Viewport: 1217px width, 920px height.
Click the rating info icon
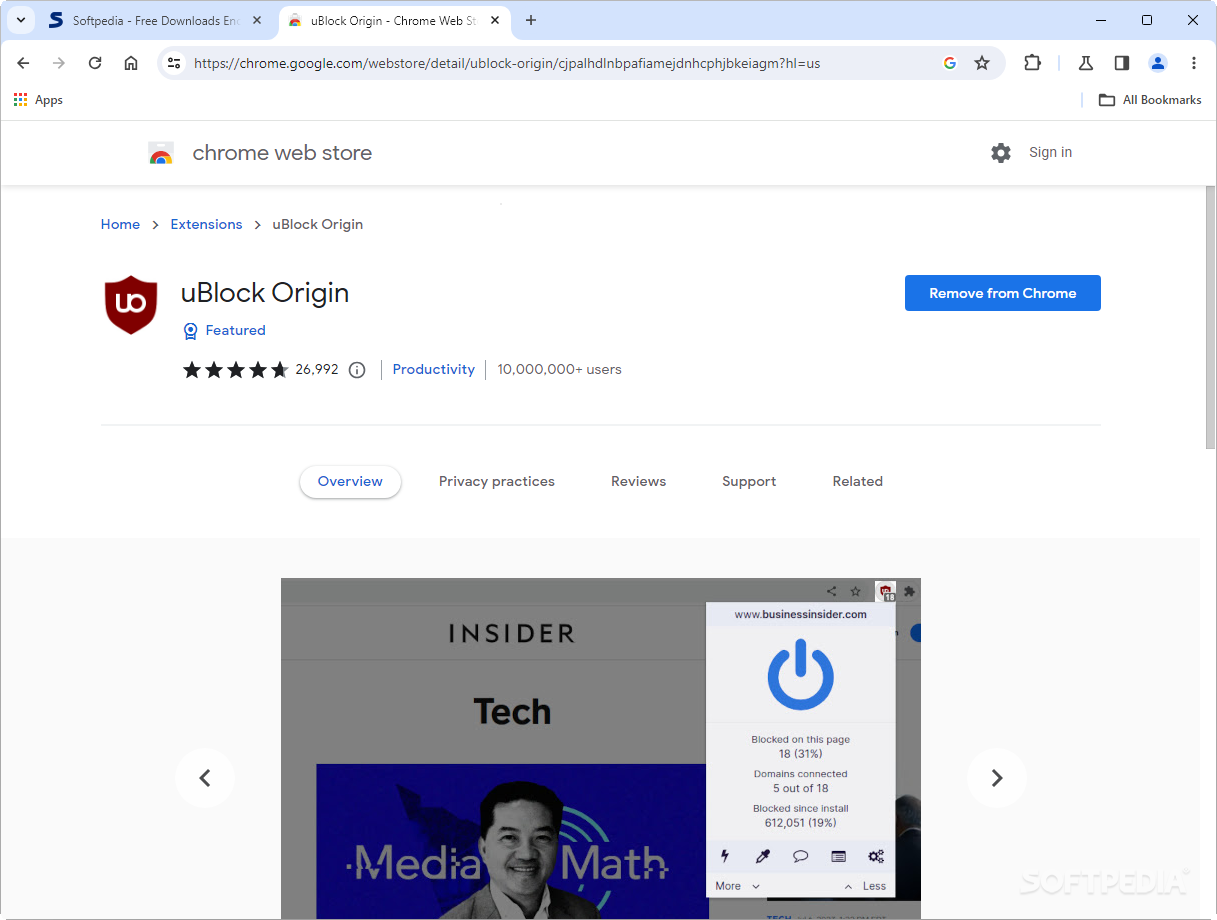[357, 370]
